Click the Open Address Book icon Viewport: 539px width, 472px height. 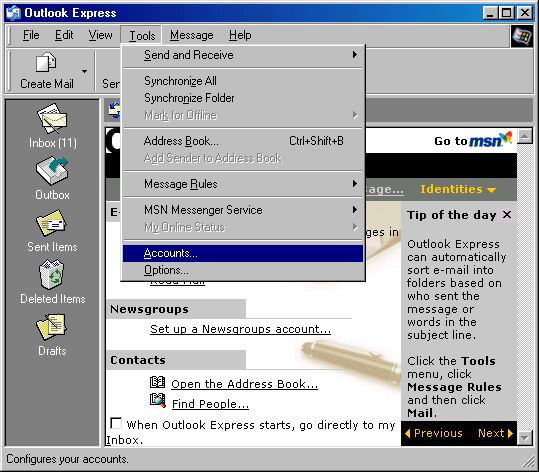point(157,382)
